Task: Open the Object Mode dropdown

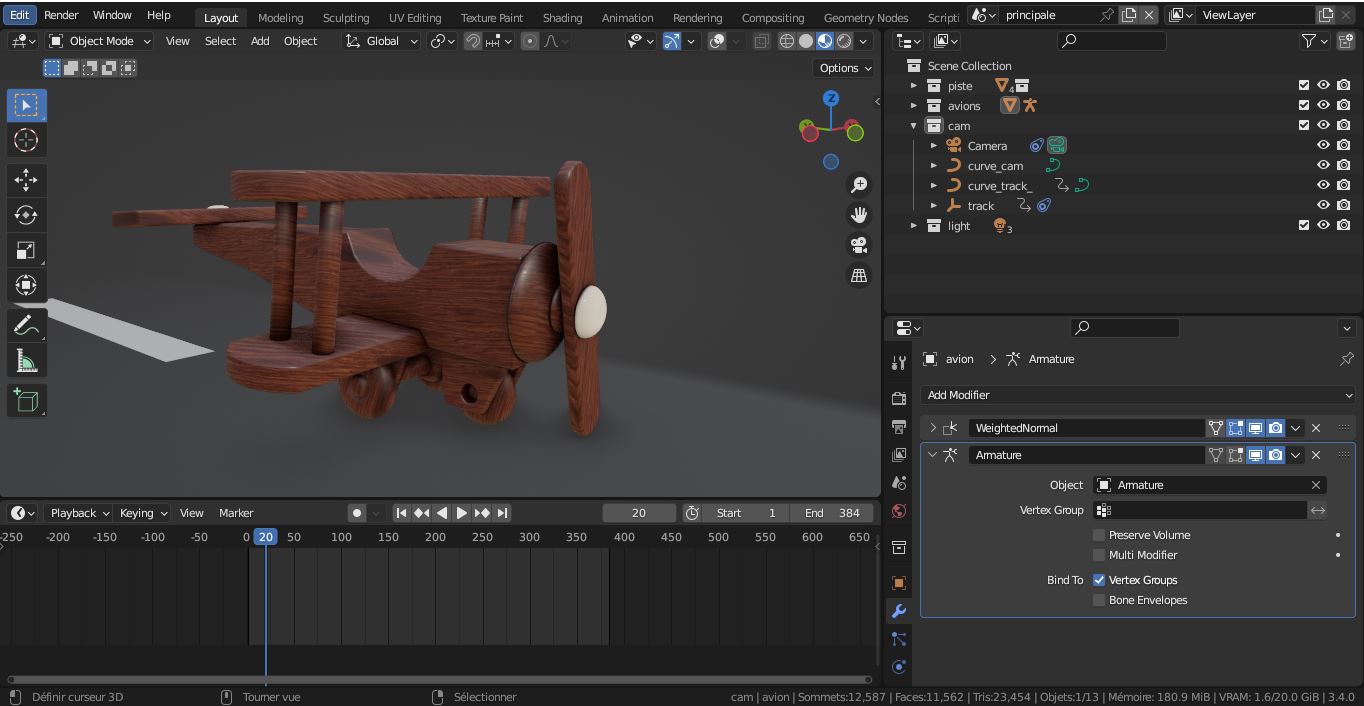Action: coord(100,41)
